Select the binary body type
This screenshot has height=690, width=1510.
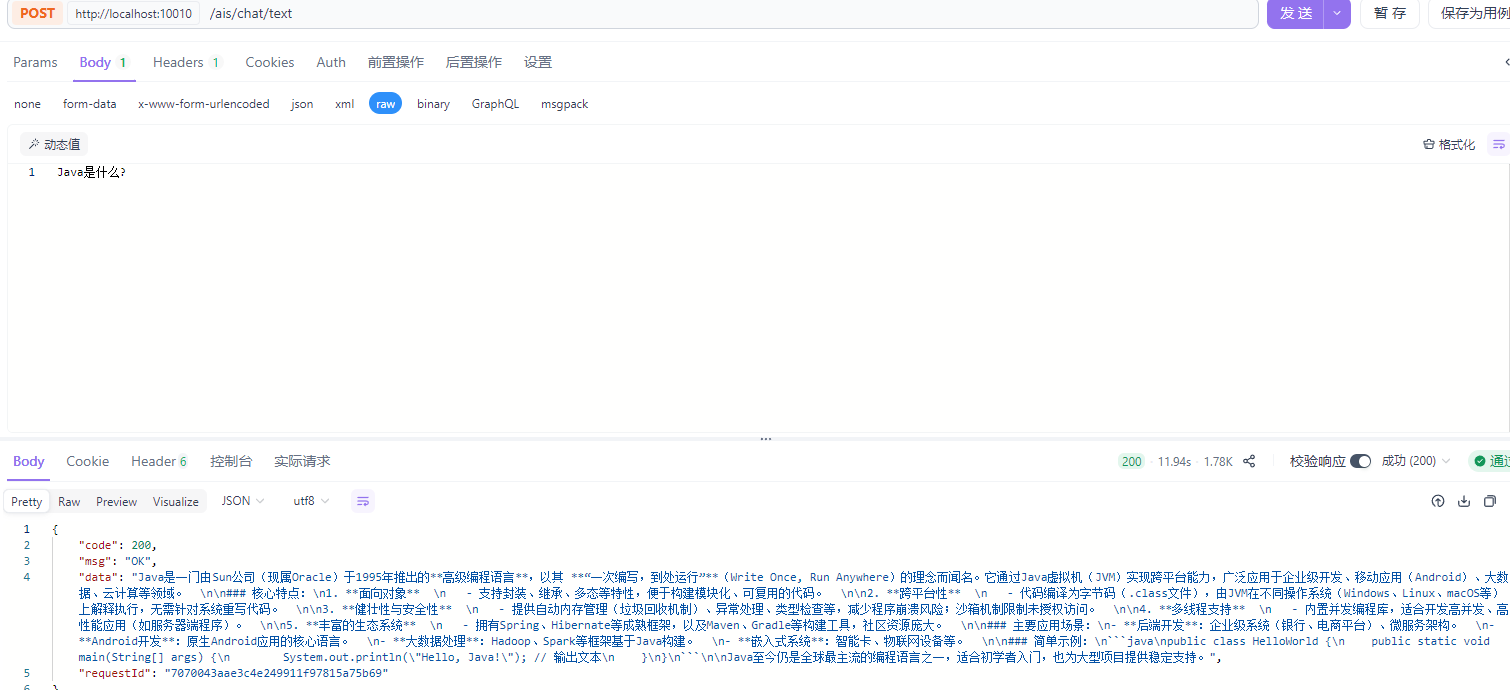pos(434,104)
